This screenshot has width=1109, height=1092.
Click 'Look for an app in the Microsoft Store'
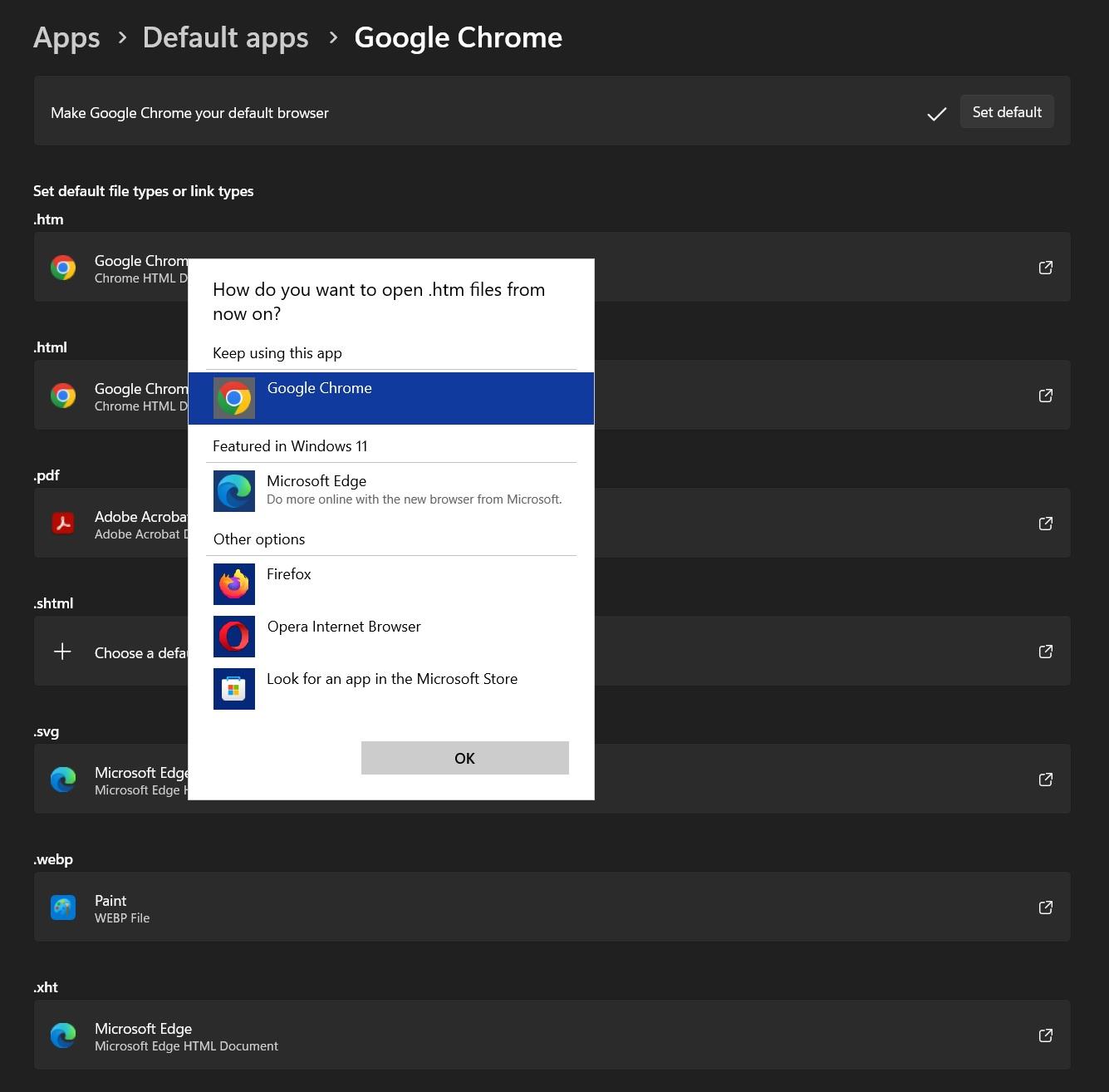point(392,679)
